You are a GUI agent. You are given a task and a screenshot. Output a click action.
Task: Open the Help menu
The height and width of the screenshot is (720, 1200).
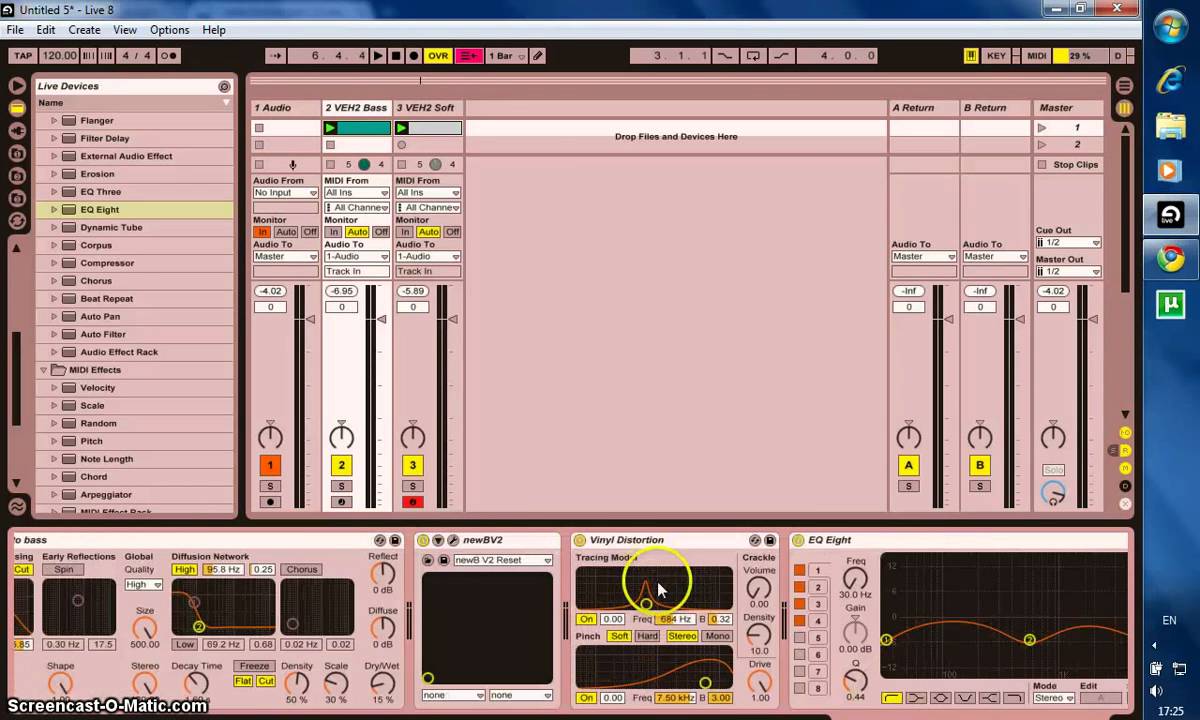point(214,30)
